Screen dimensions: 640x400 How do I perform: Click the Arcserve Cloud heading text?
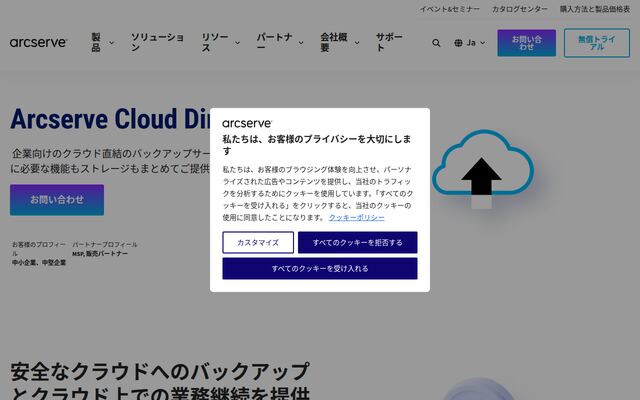pyautogui.click(x=110, y=119)
